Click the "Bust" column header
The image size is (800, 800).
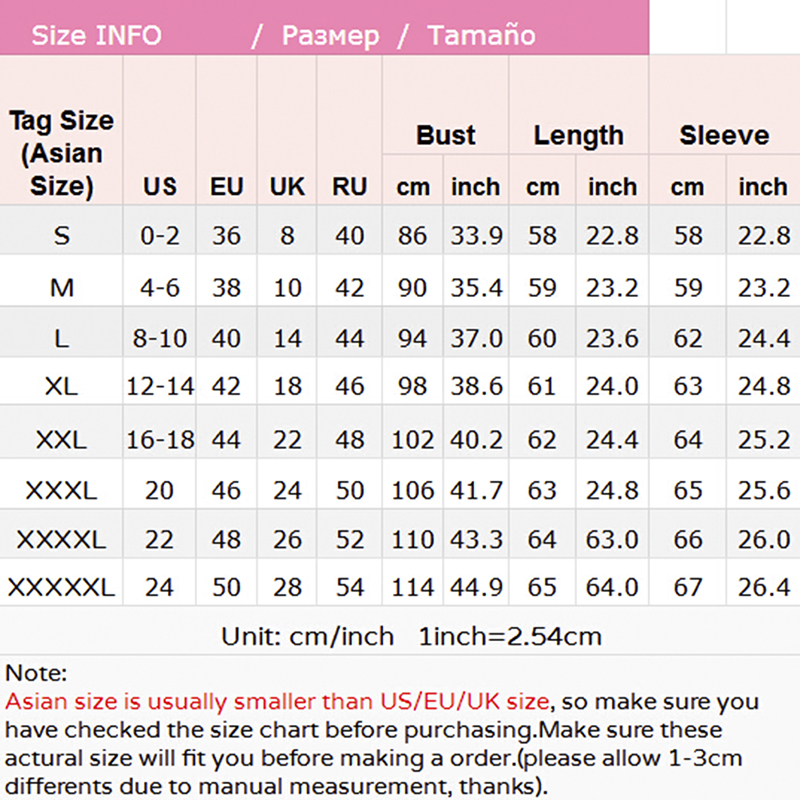click(446, 135)
